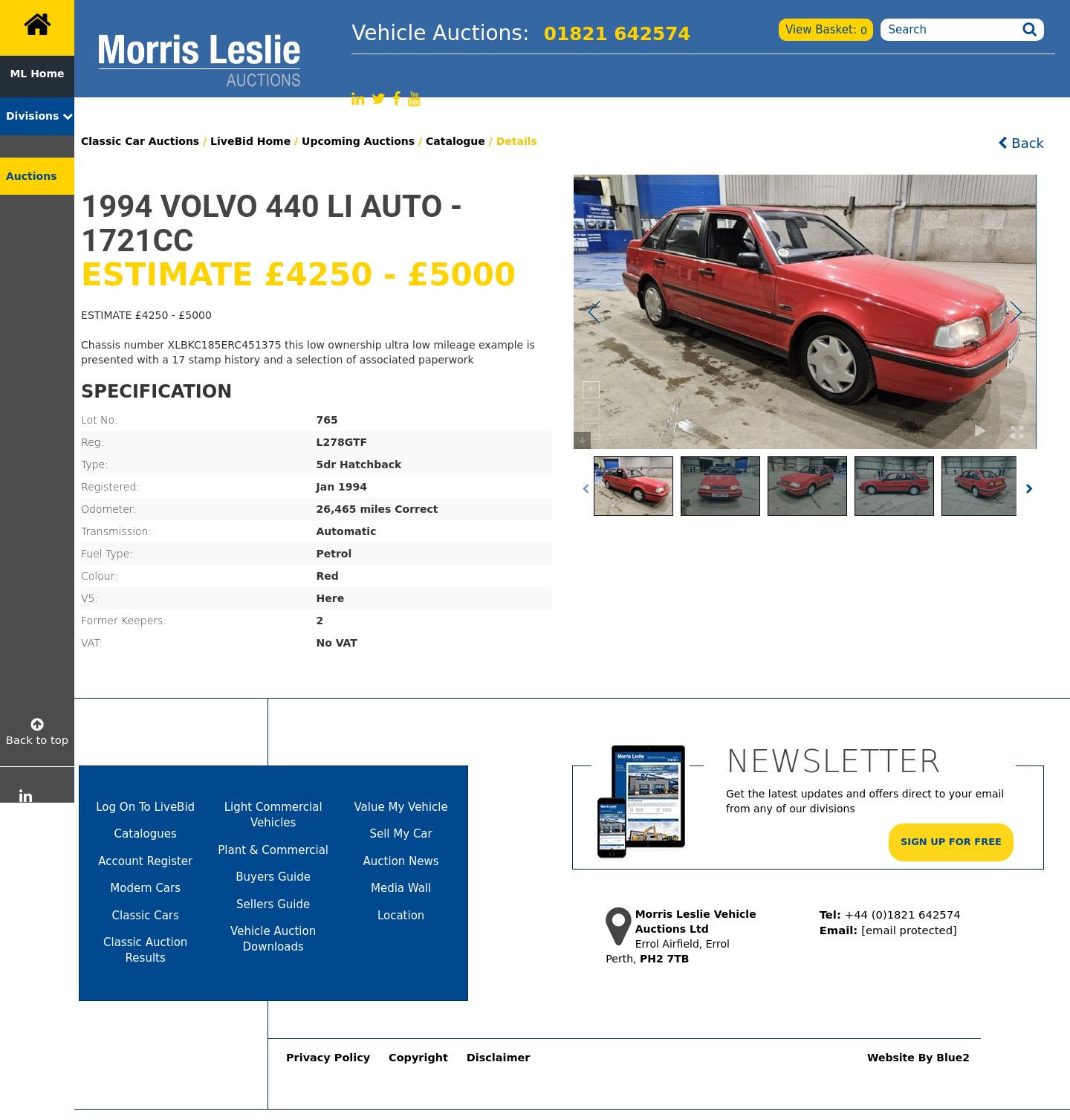Select the first car thumbnail, front-right view
This screenshot has width=1070, height=1120.
(x=633, y=486)
